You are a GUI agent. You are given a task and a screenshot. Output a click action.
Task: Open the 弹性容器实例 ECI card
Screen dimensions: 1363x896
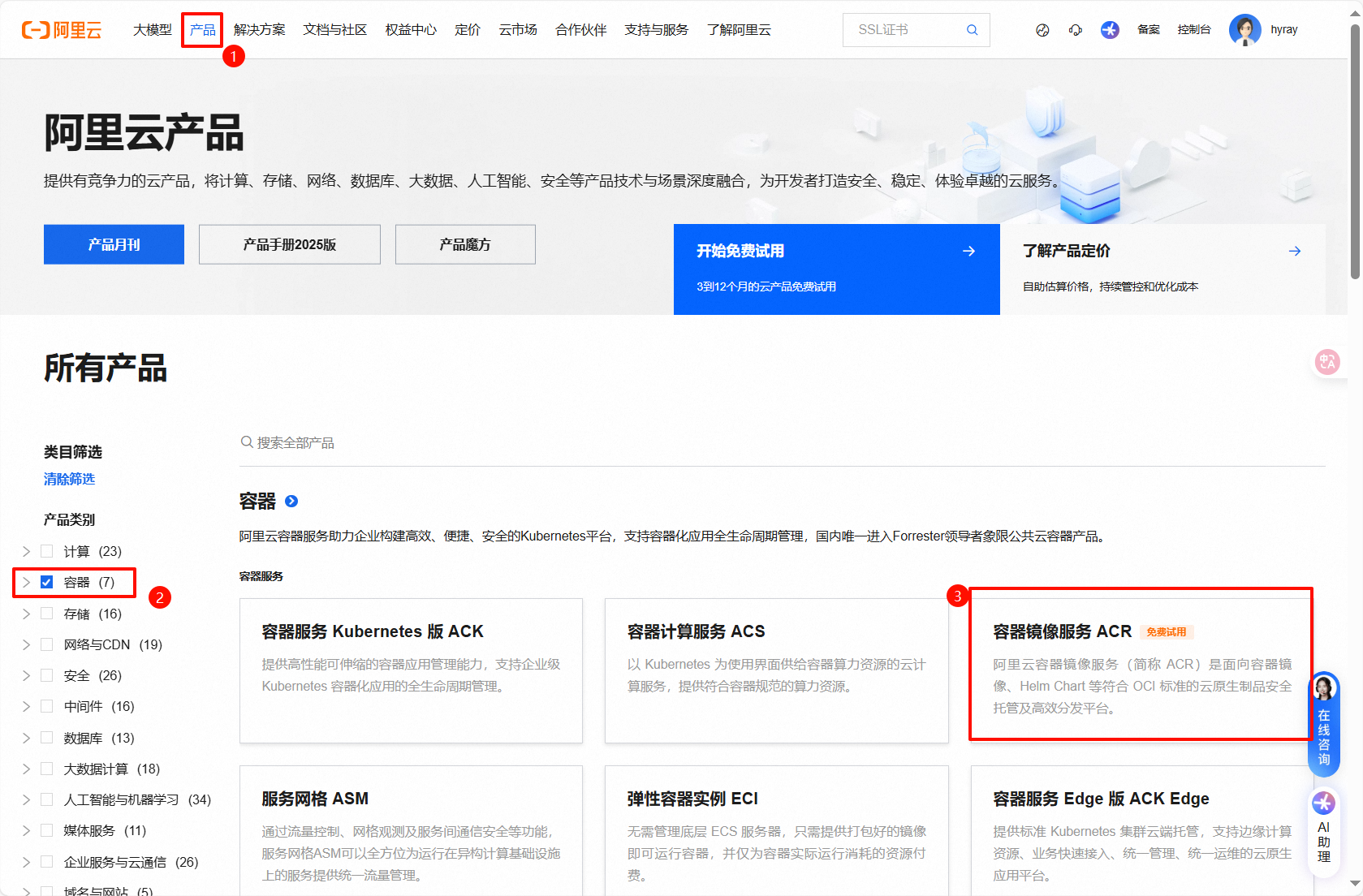tap(777, 830)
